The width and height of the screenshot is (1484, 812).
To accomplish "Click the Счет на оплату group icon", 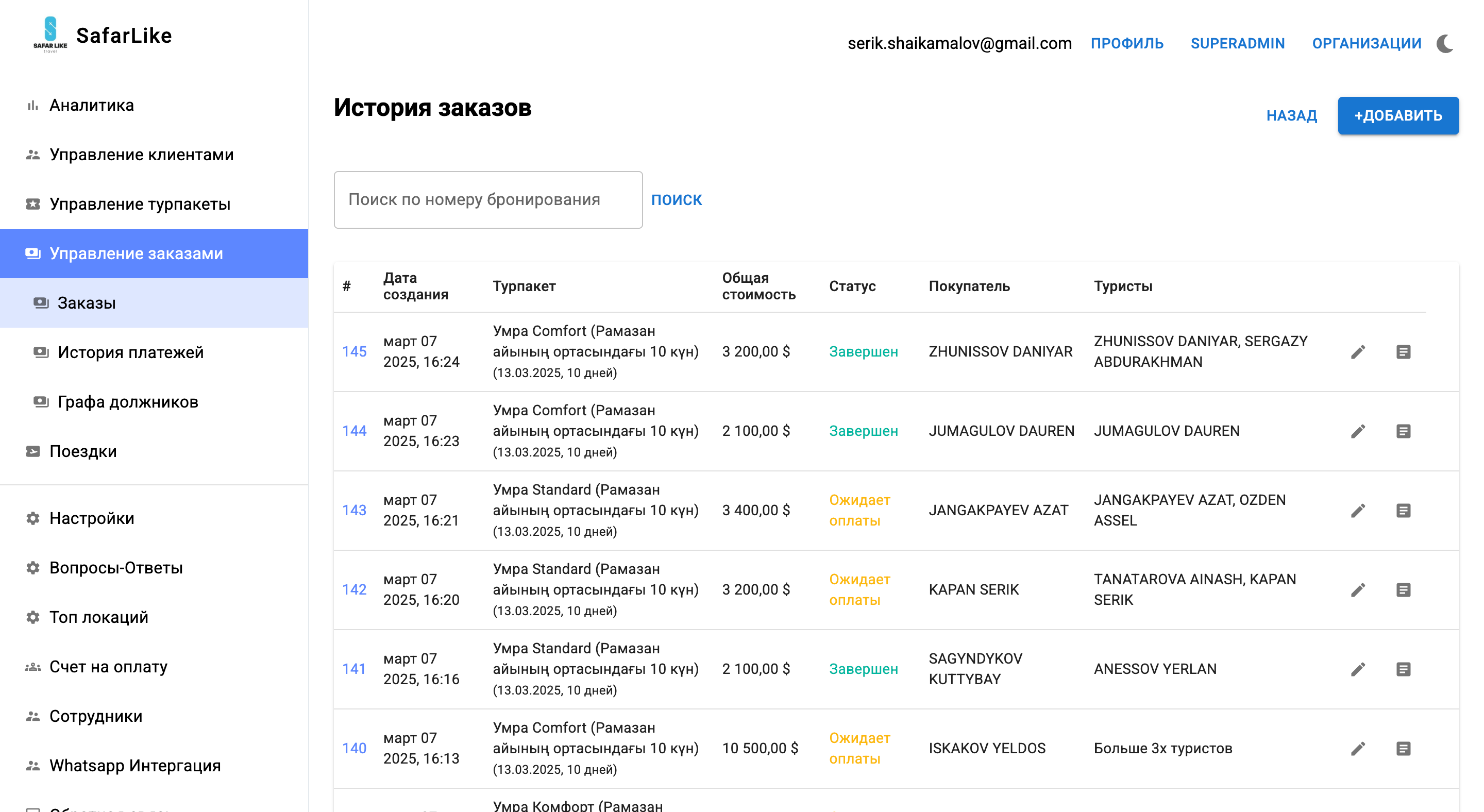I will coord(33,667).
